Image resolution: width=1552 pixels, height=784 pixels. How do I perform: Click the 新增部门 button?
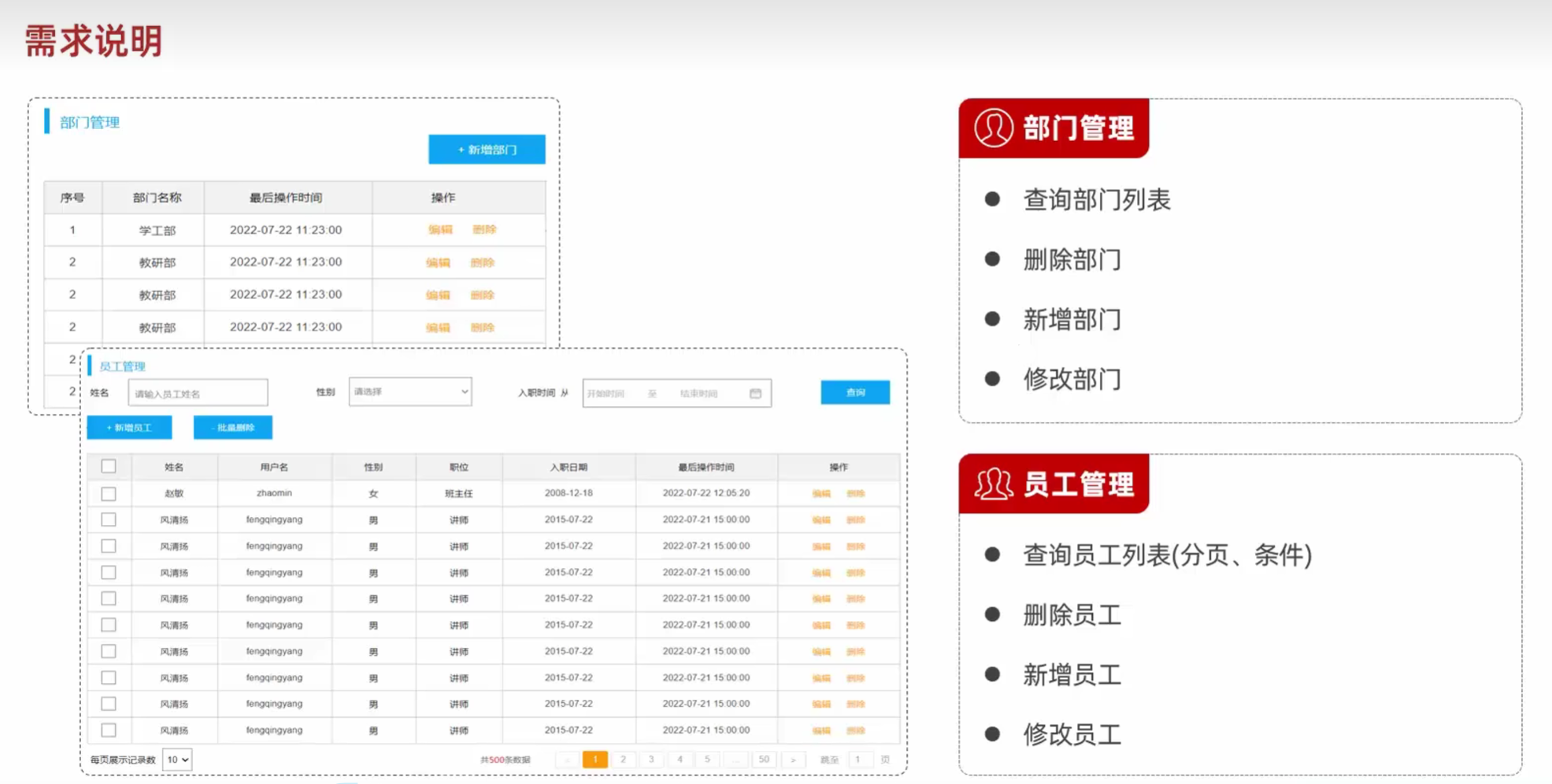pyautogui.click(x=487, y=149)
